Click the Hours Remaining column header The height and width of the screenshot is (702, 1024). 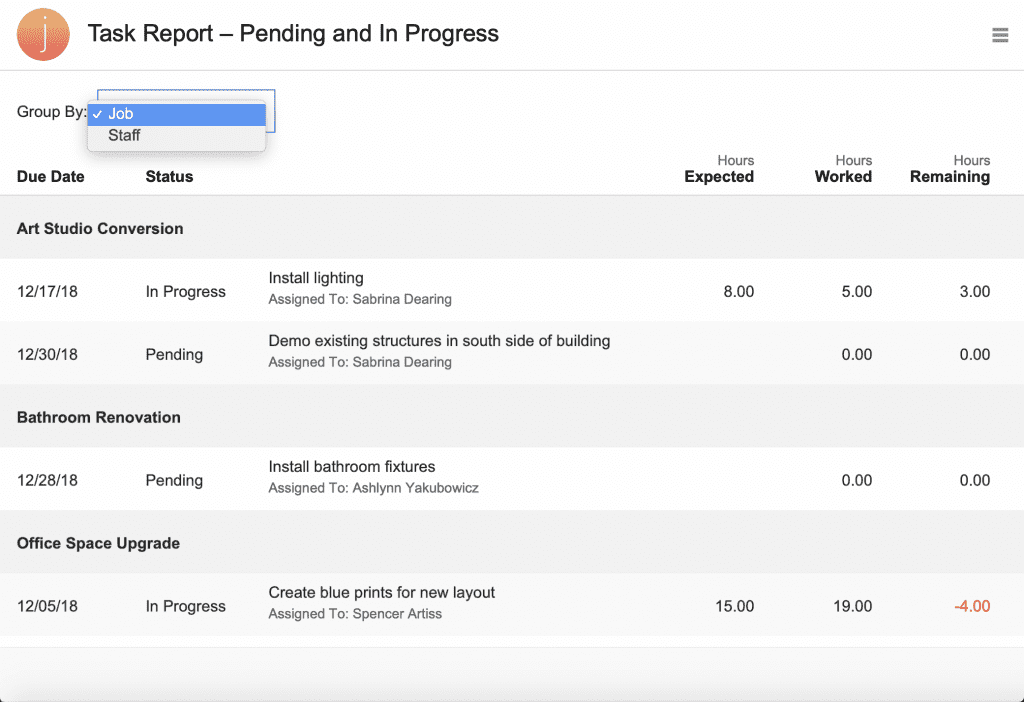point(949,168)
